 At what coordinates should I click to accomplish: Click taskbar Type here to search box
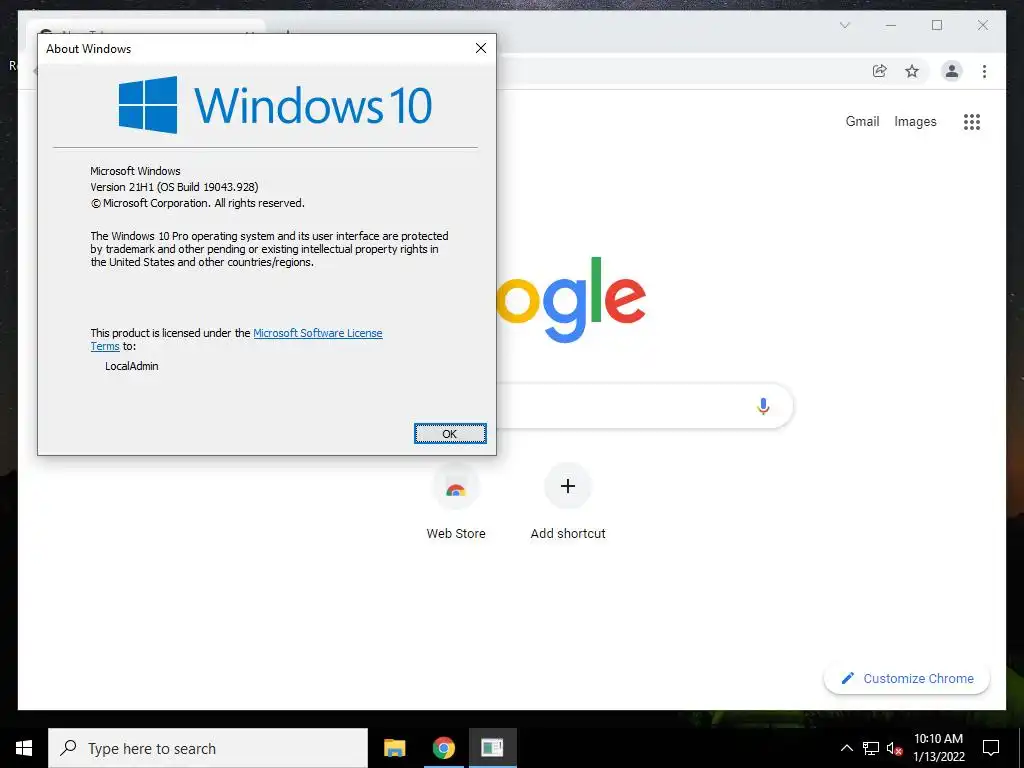coord(208,748)
